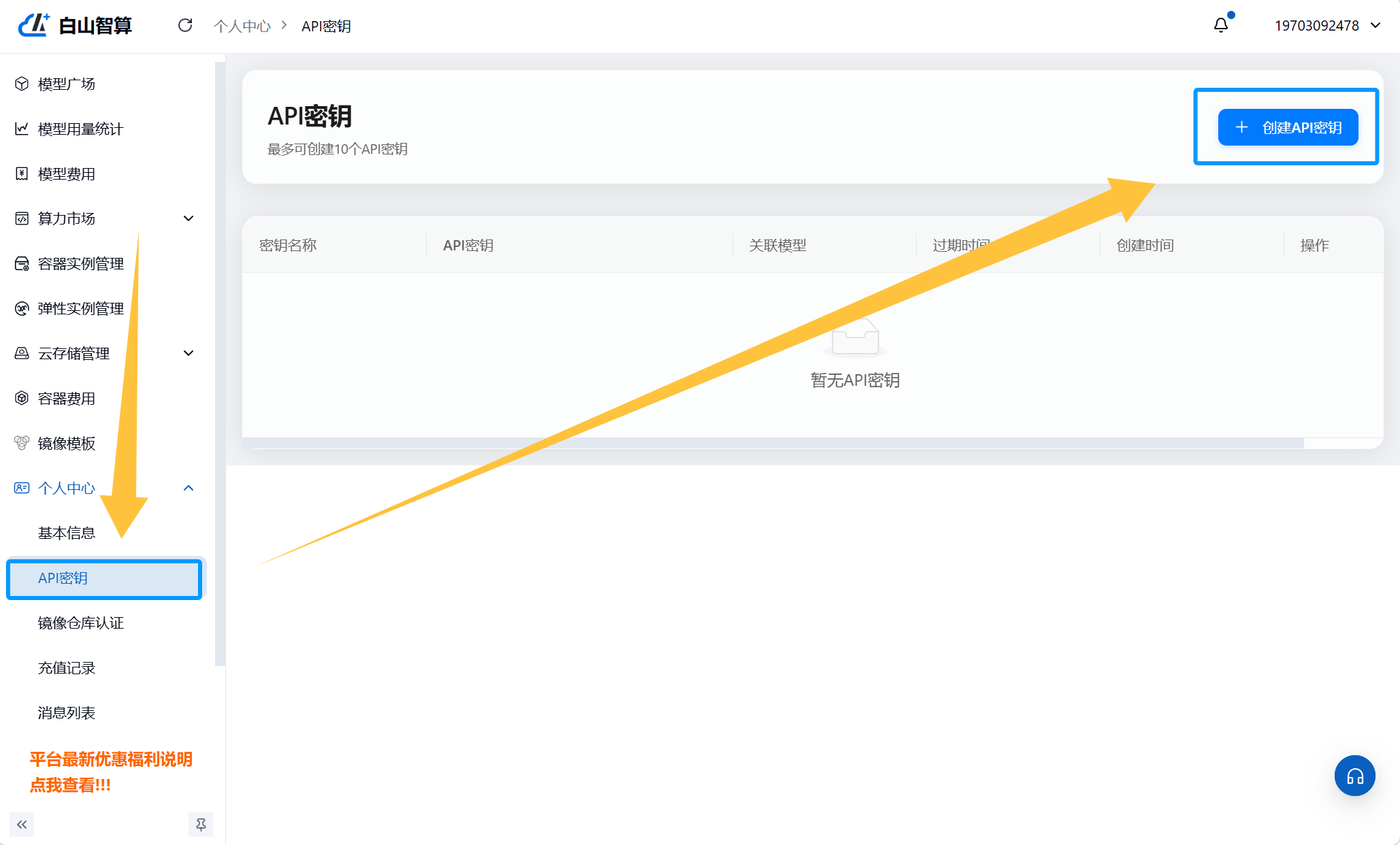Expand the 算力市场 submenu chevron
The height and width of the screenshot is (845, 1400).
[x=189, y=218]
